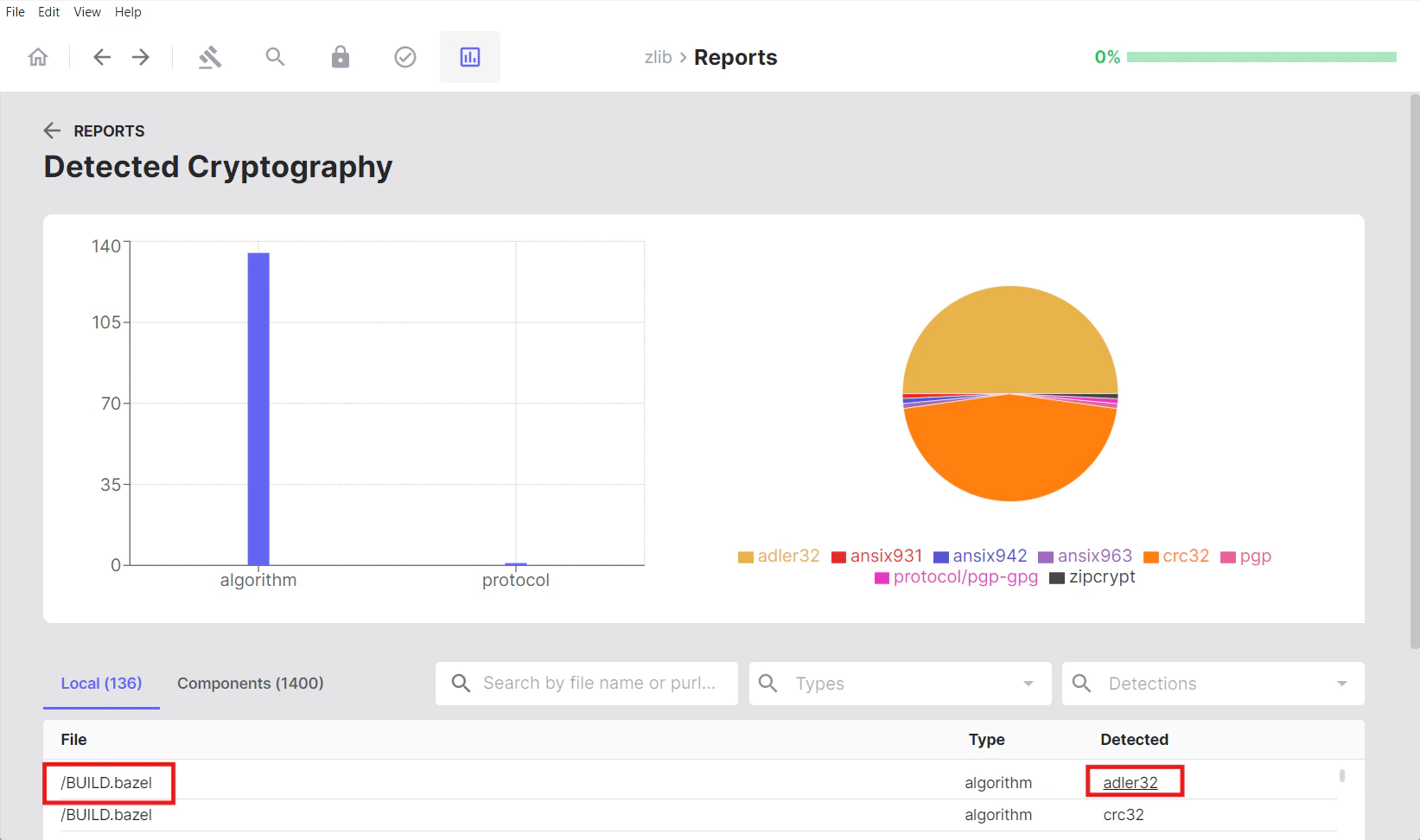1420x840 pixels.
Task: Click the zipcrypt legend swatch
Action: [1057, 578]
